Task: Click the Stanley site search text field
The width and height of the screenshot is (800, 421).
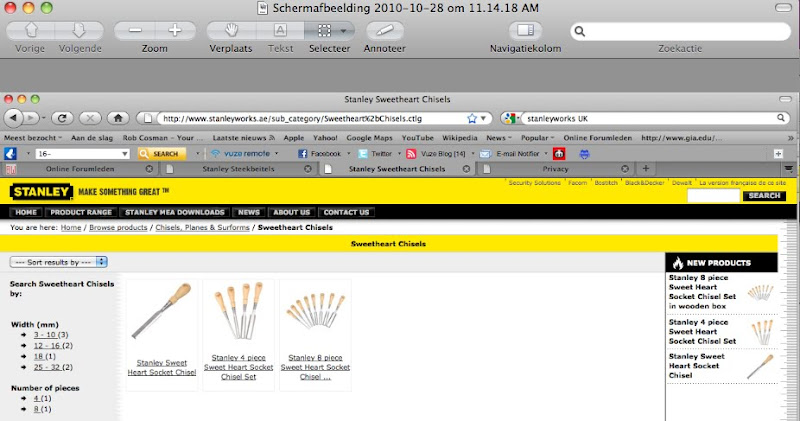Action: click(713, 195)
